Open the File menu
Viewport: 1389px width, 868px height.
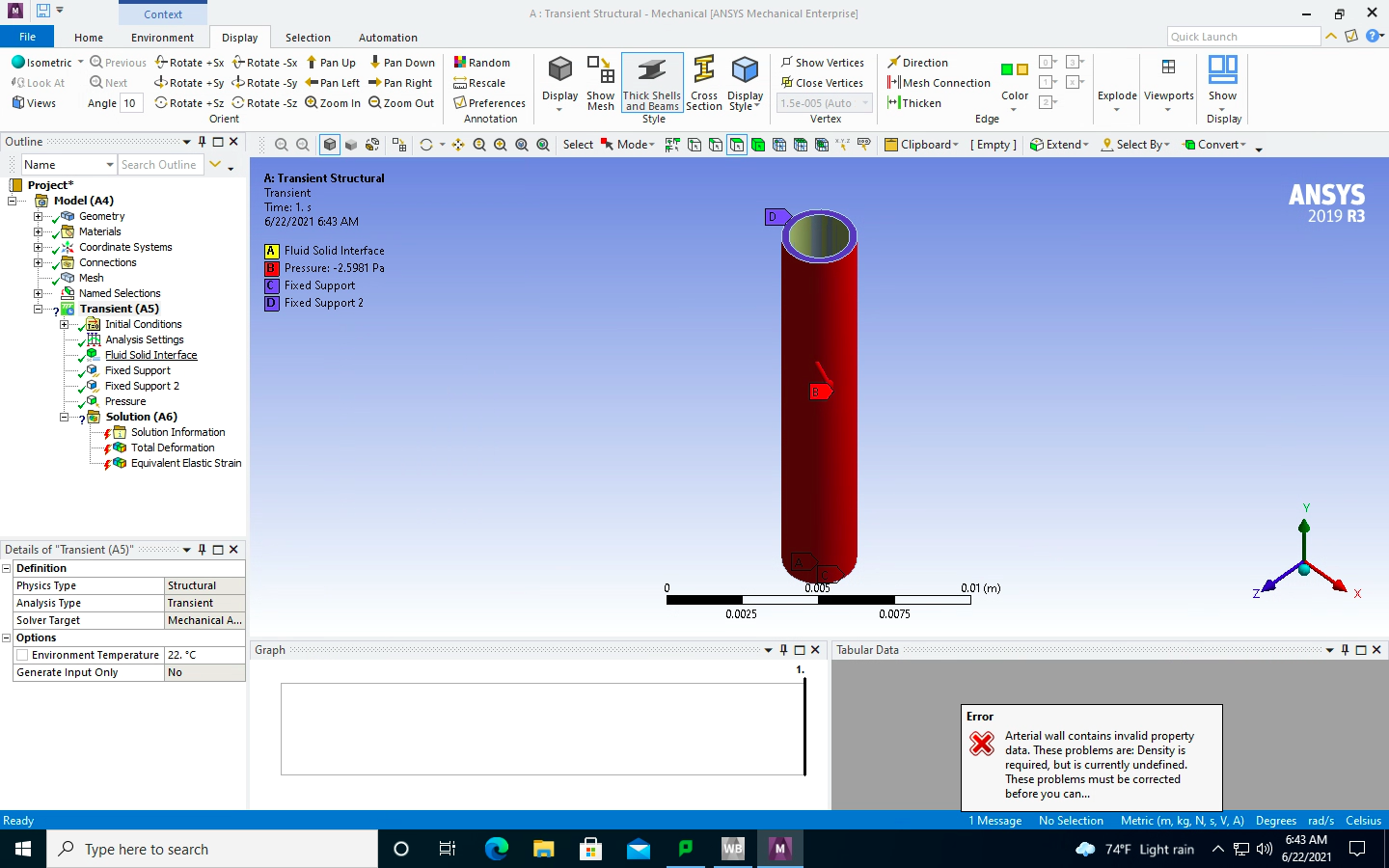pos(27,37)
